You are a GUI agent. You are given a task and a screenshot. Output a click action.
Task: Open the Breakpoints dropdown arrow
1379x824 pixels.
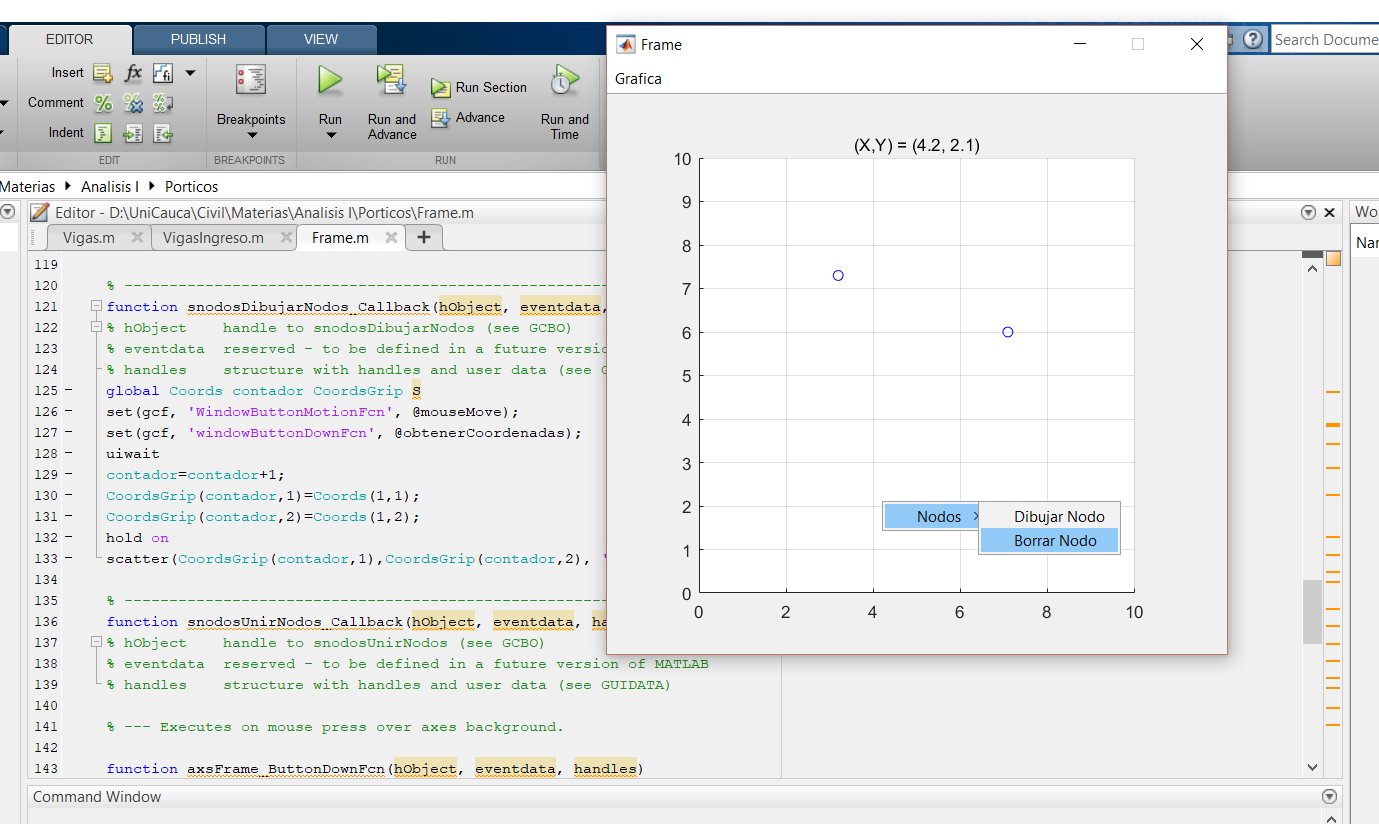pyautogui.click(x=251, y=136)
